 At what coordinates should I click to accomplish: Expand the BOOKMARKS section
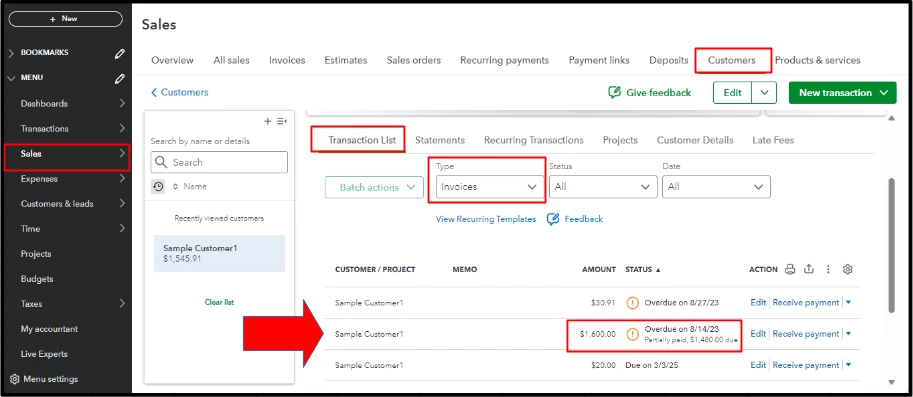(12, 53)
